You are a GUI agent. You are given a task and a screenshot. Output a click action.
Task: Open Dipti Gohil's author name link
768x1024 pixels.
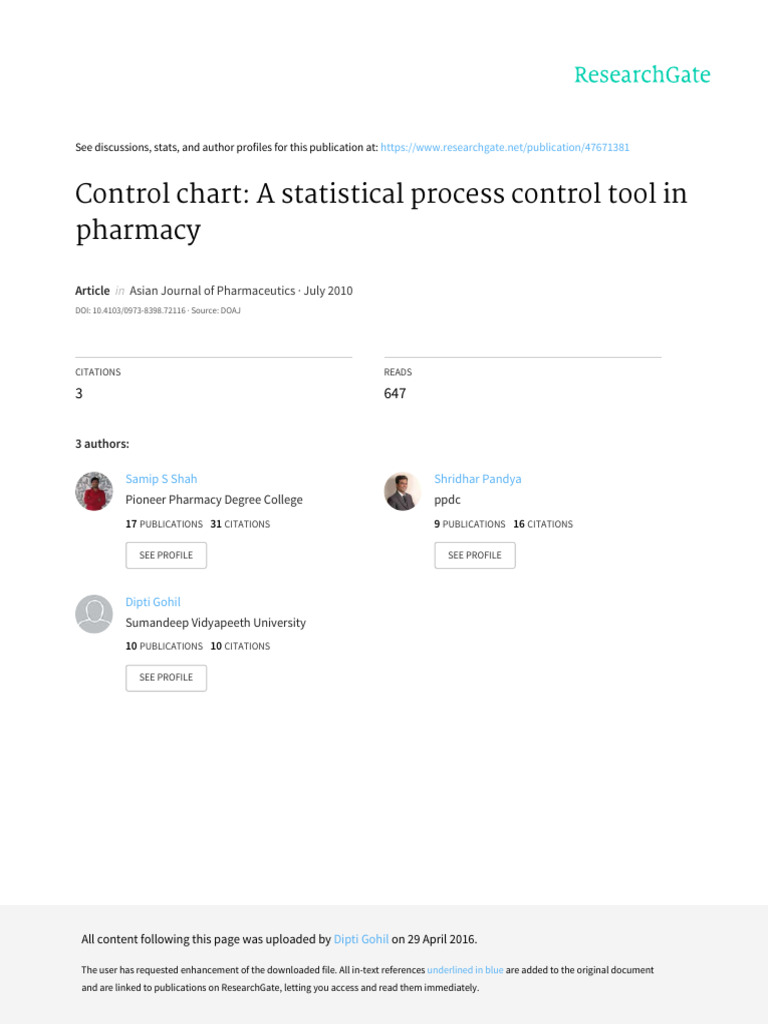click(153, 602)
